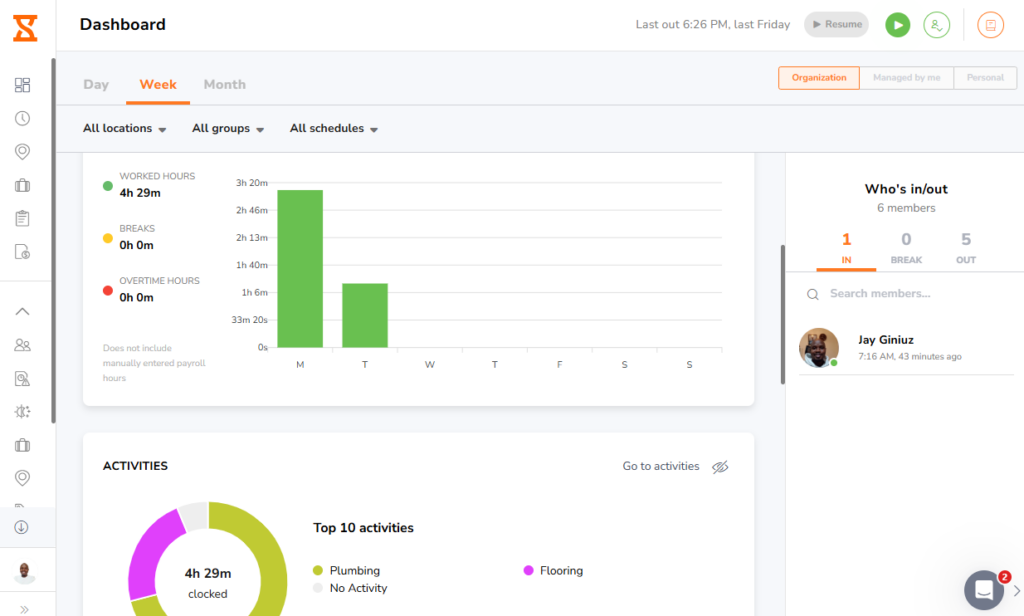Click the Flooring legend swatch
Screen dimensions: 1024x616
tap(528, 570)
